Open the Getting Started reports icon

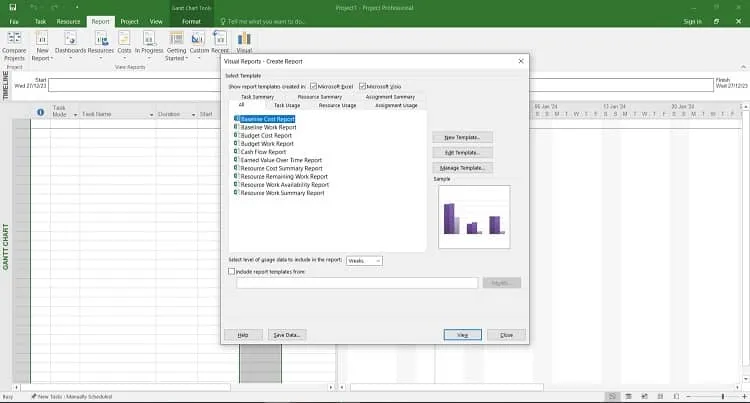click(x=176, y=38)
